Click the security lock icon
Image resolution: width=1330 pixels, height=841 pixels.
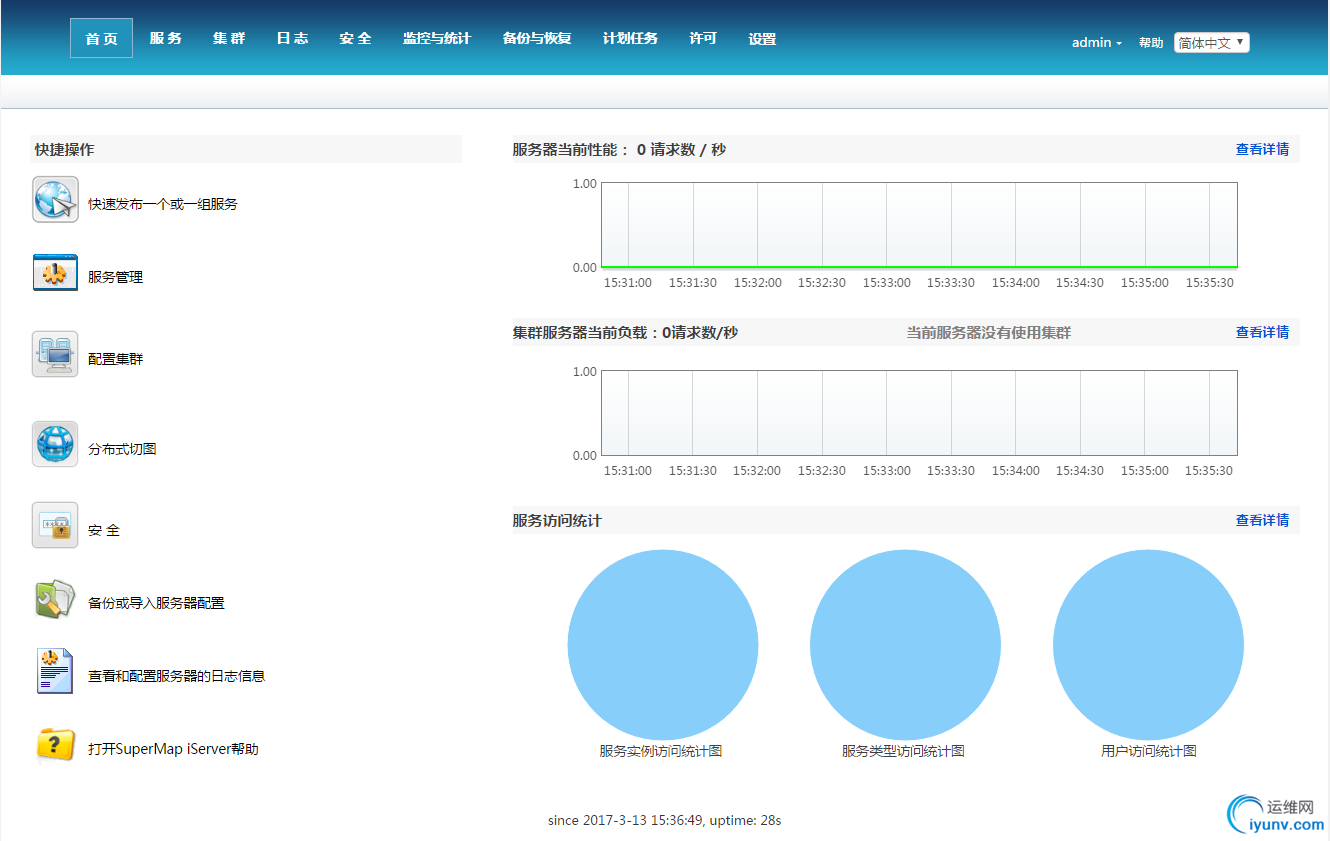click(55, 525)
